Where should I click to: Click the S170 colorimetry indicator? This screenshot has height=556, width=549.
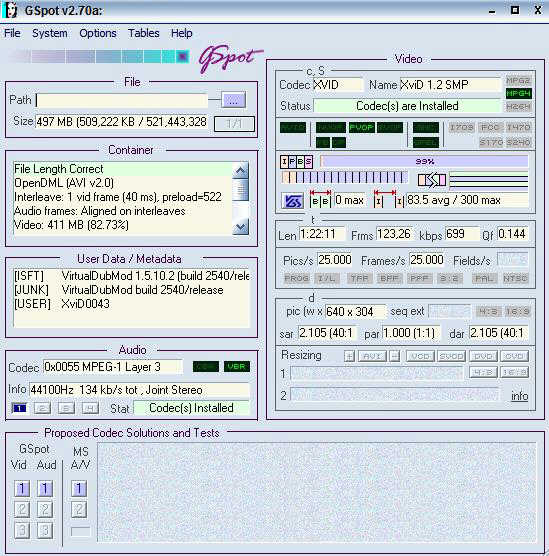point(490,142)
